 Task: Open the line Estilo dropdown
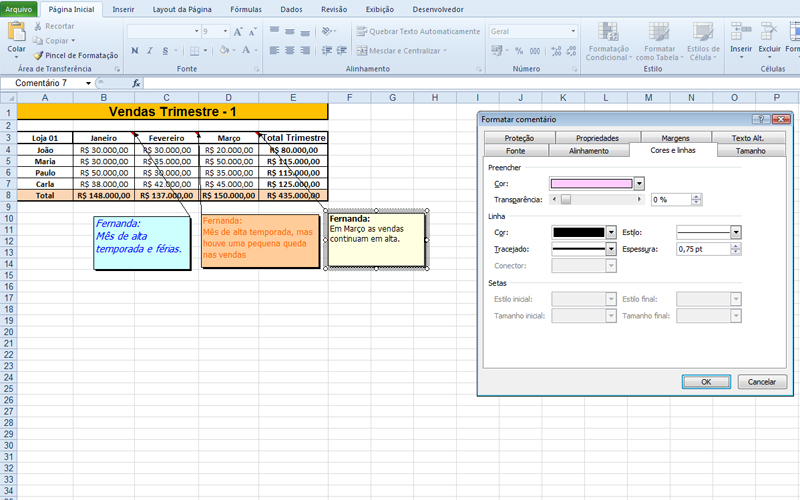tap(735, 233)
